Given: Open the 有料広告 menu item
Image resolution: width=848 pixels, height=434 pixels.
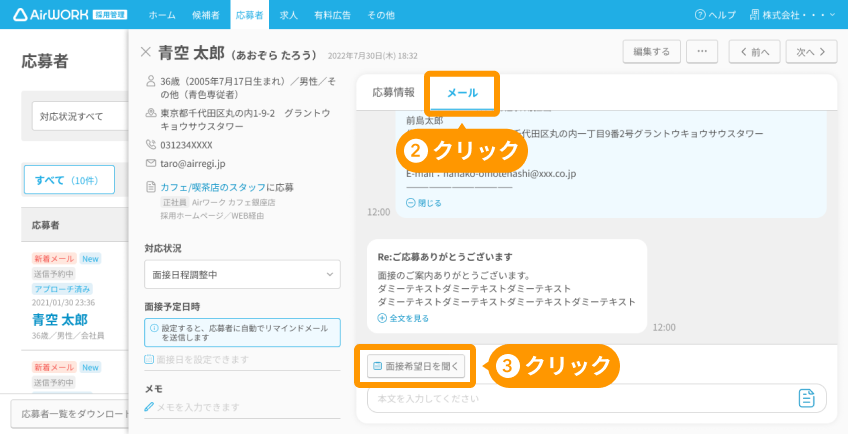Looking at the screenshot, I should (332, 15).
